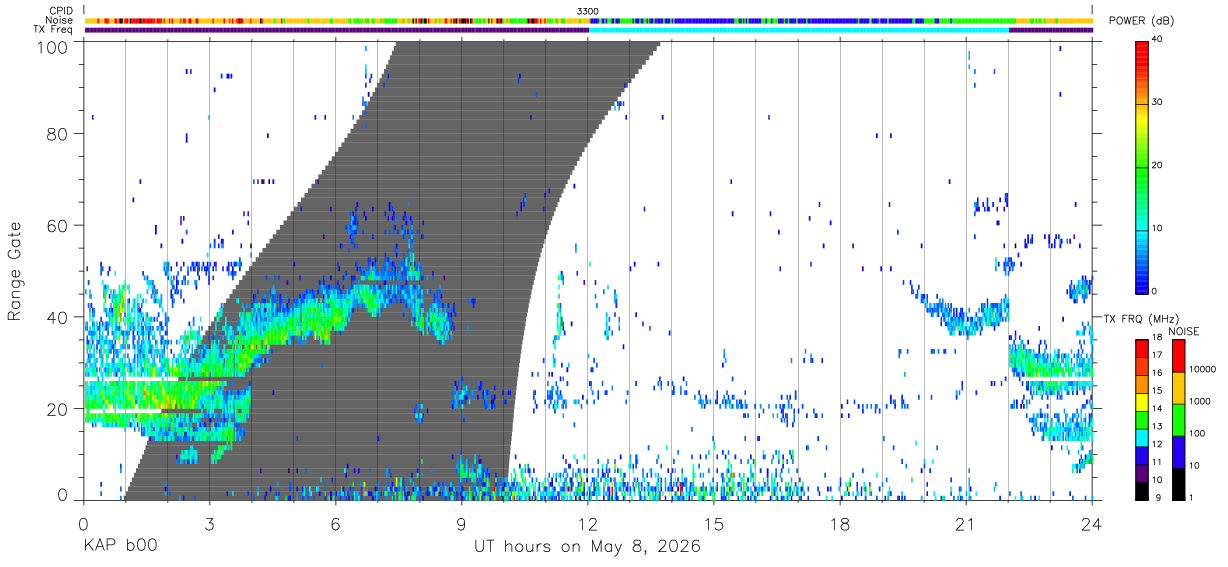Viewport: 1228px width, 567px height.
Task: Click the 40 label on POWER colorbar
Action: 1159,40
